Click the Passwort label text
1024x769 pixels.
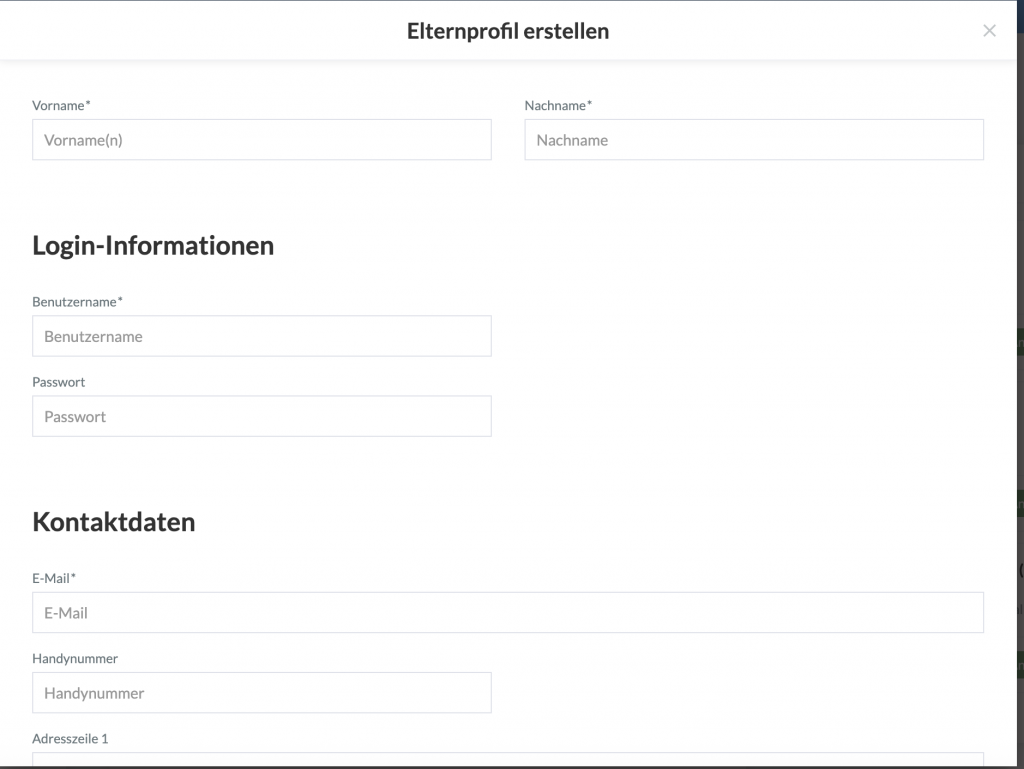pyautogui.click(x=58, y=382)
